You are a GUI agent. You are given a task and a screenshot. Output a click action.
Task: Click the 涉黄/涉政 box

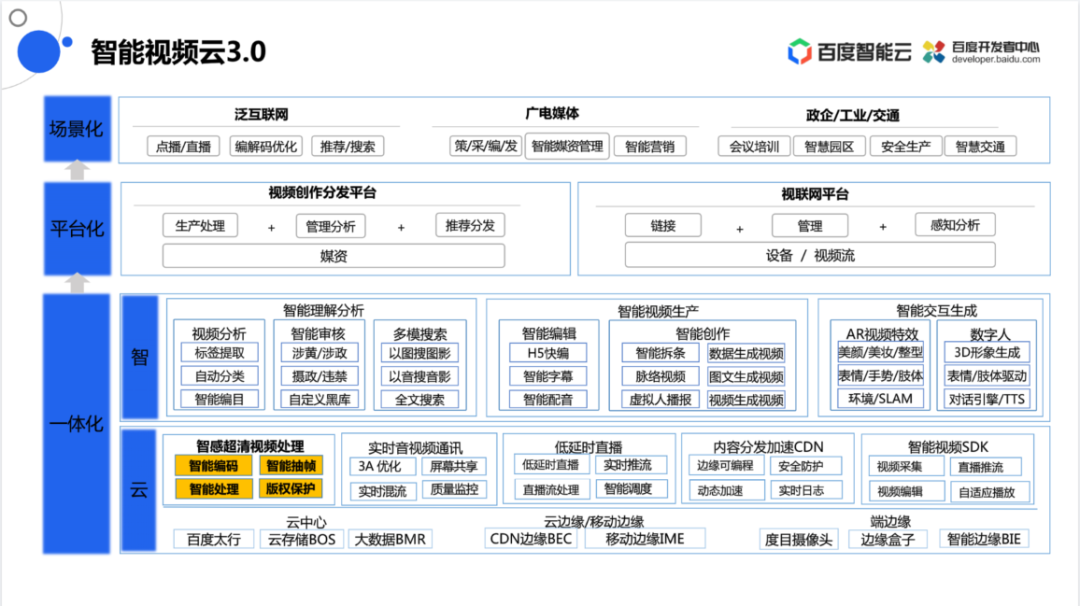tap(320, 353)
